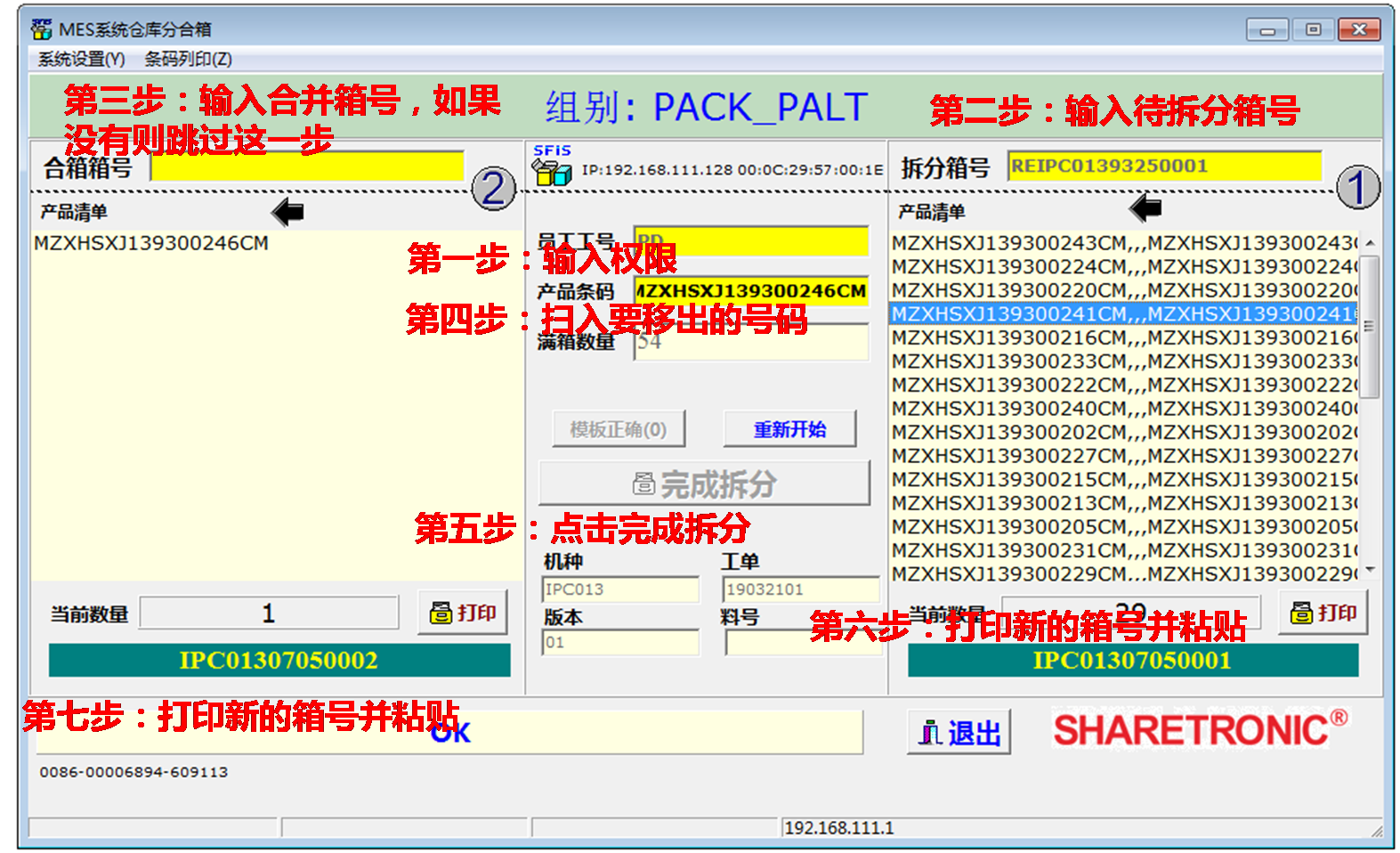Select highlighted row MZXHSXJ139300241CM in list
The height and width of the screenshot is (853, 1400).
(1123, 313)
